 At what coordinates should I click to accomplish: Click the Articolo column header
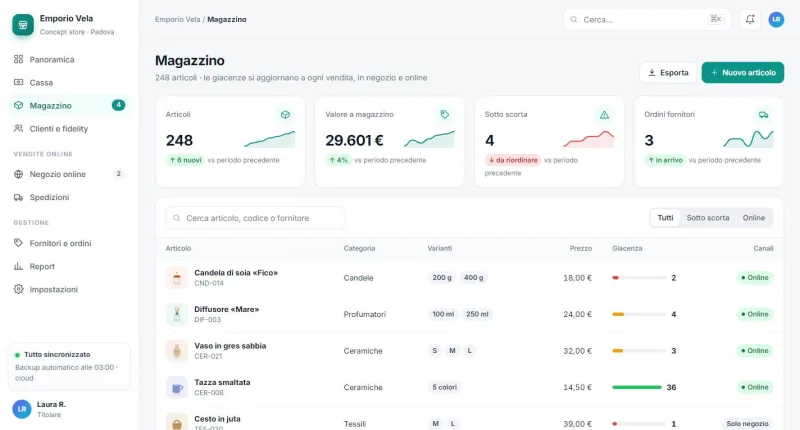[x=178, y=248]
